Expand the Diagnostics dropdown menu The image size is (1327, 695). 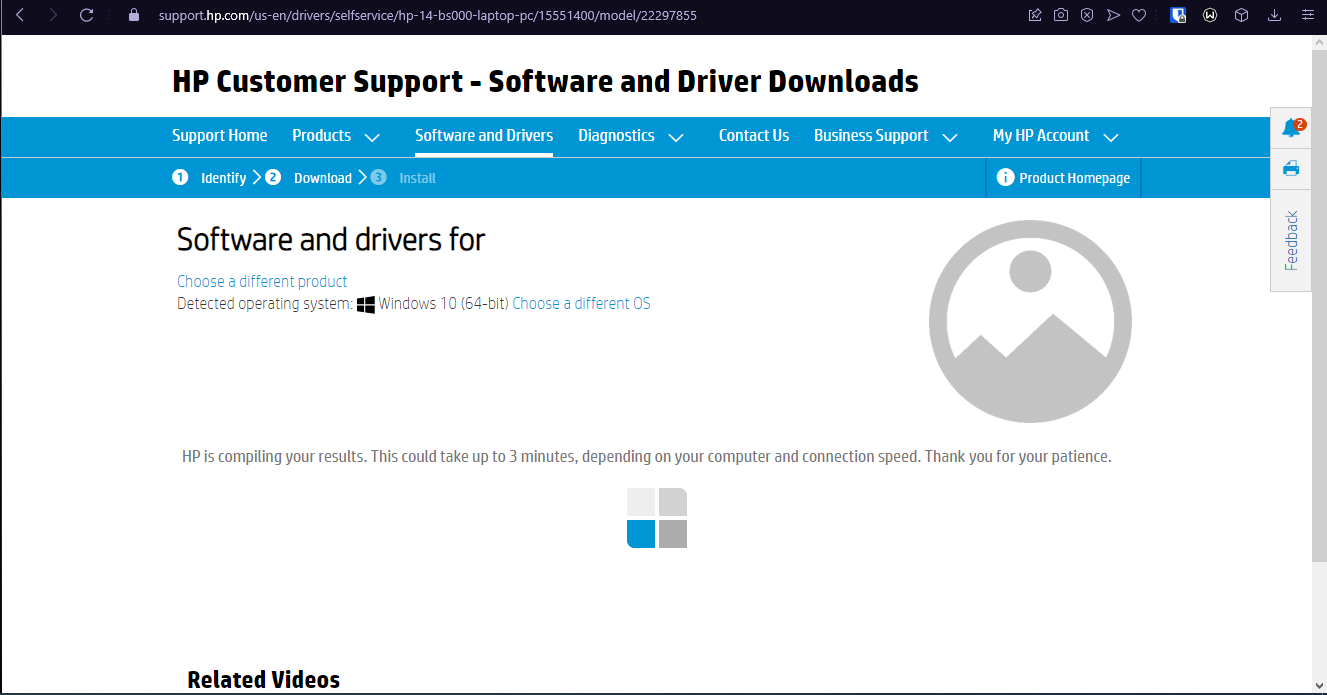click(x=630, y=136)
